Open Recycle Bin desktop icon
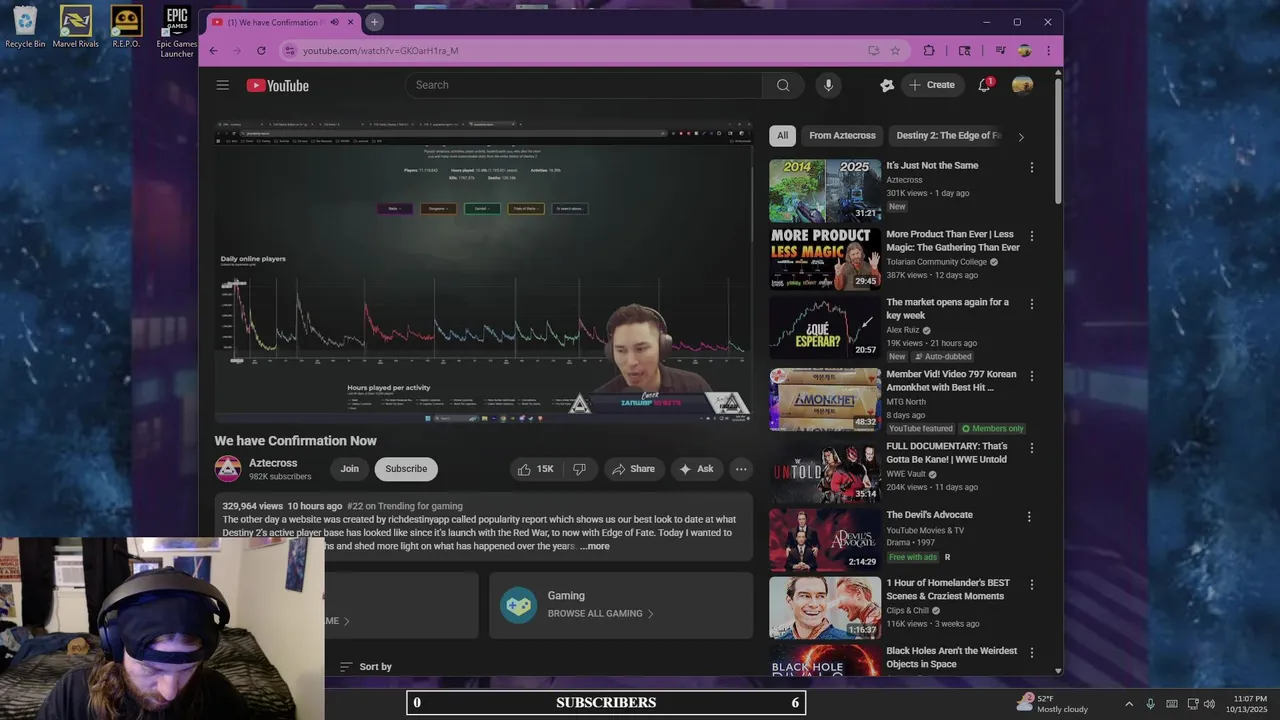This screenshot has width=1280, height=720. click(x=25, y=27)
